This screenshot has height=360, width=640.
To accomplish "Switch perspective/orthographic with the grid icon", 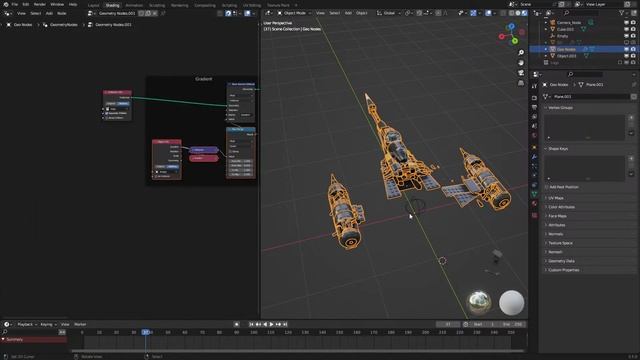I will pos(521,83).
